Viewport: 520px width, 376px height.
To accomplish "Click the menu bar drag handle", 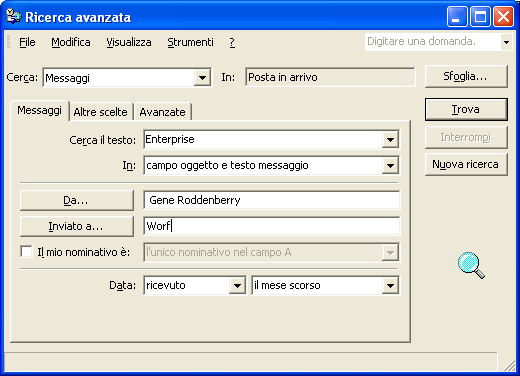I will [9, 42].
